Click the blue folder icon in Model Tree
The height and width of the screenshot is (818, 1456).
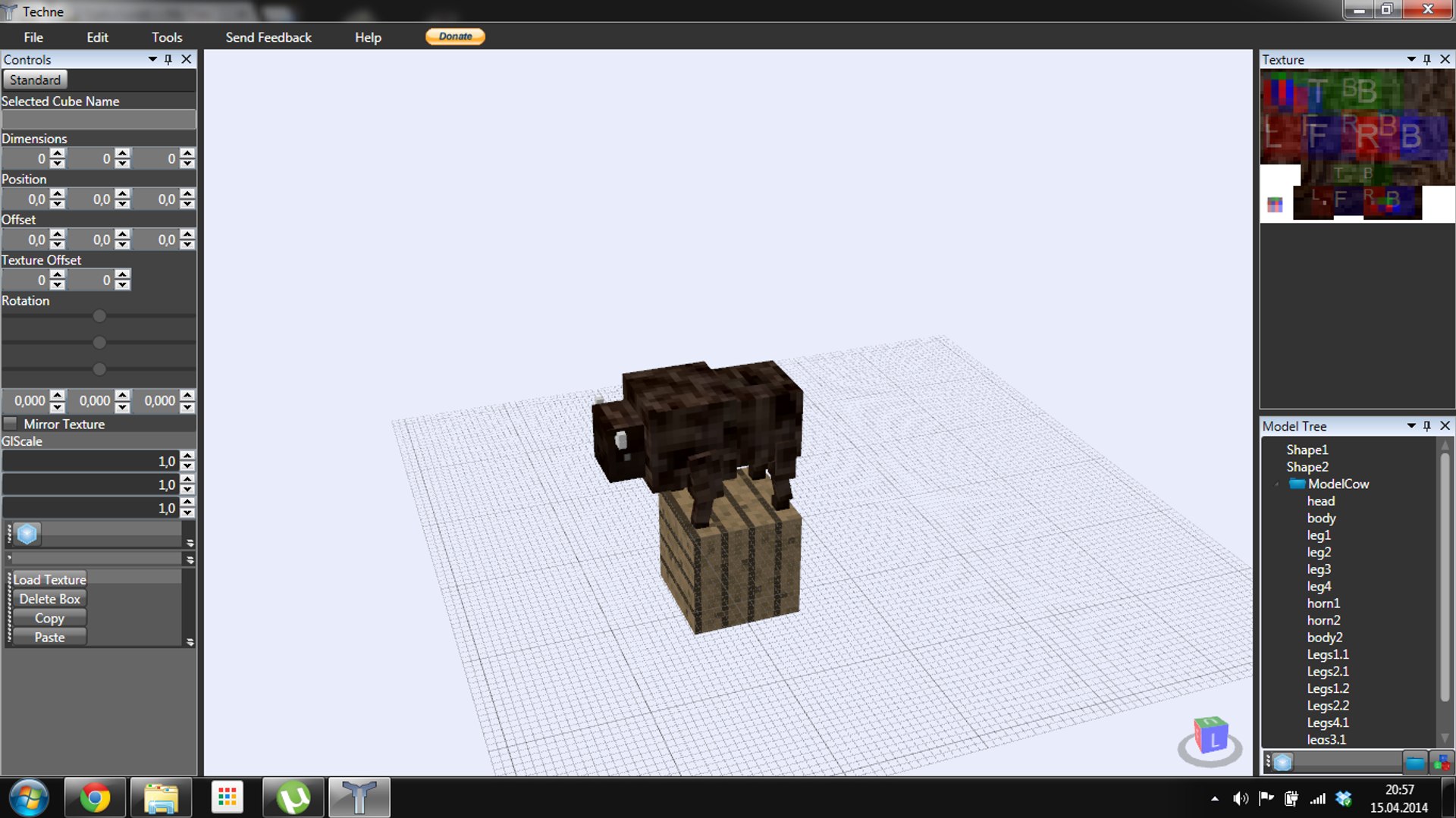click(1414, 762)
